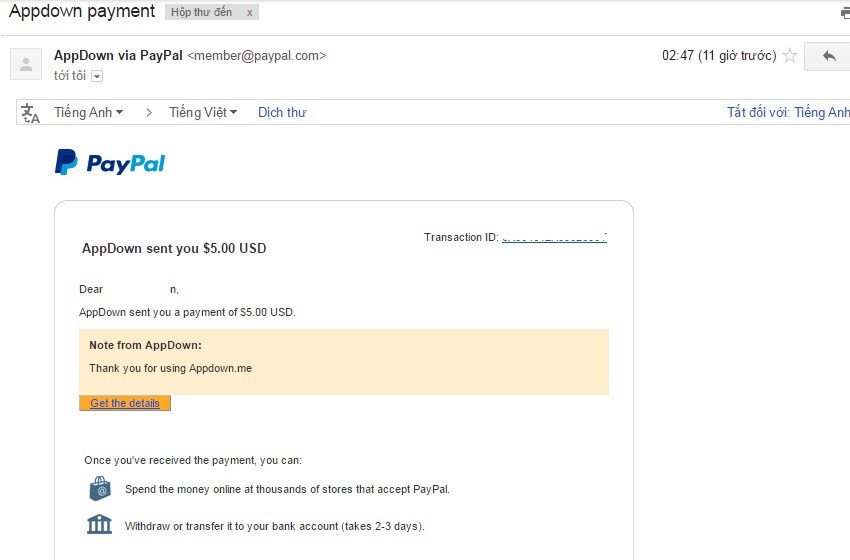
Task: Click the PayPal logo
Action: pos(110,163)
